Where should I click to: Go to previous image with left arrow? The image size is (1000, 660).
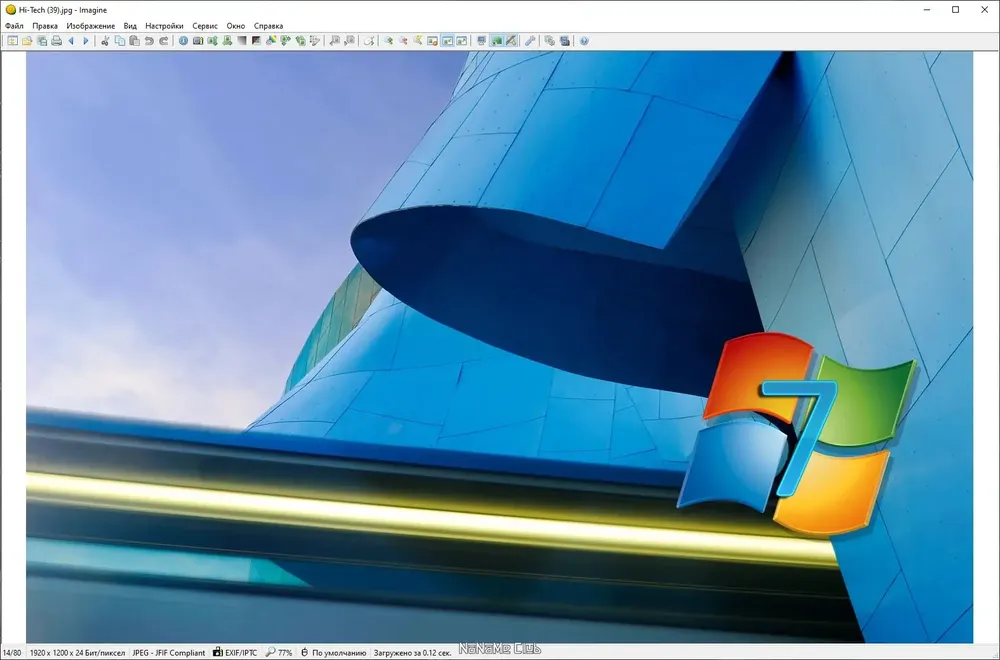[x=71, y=41]
